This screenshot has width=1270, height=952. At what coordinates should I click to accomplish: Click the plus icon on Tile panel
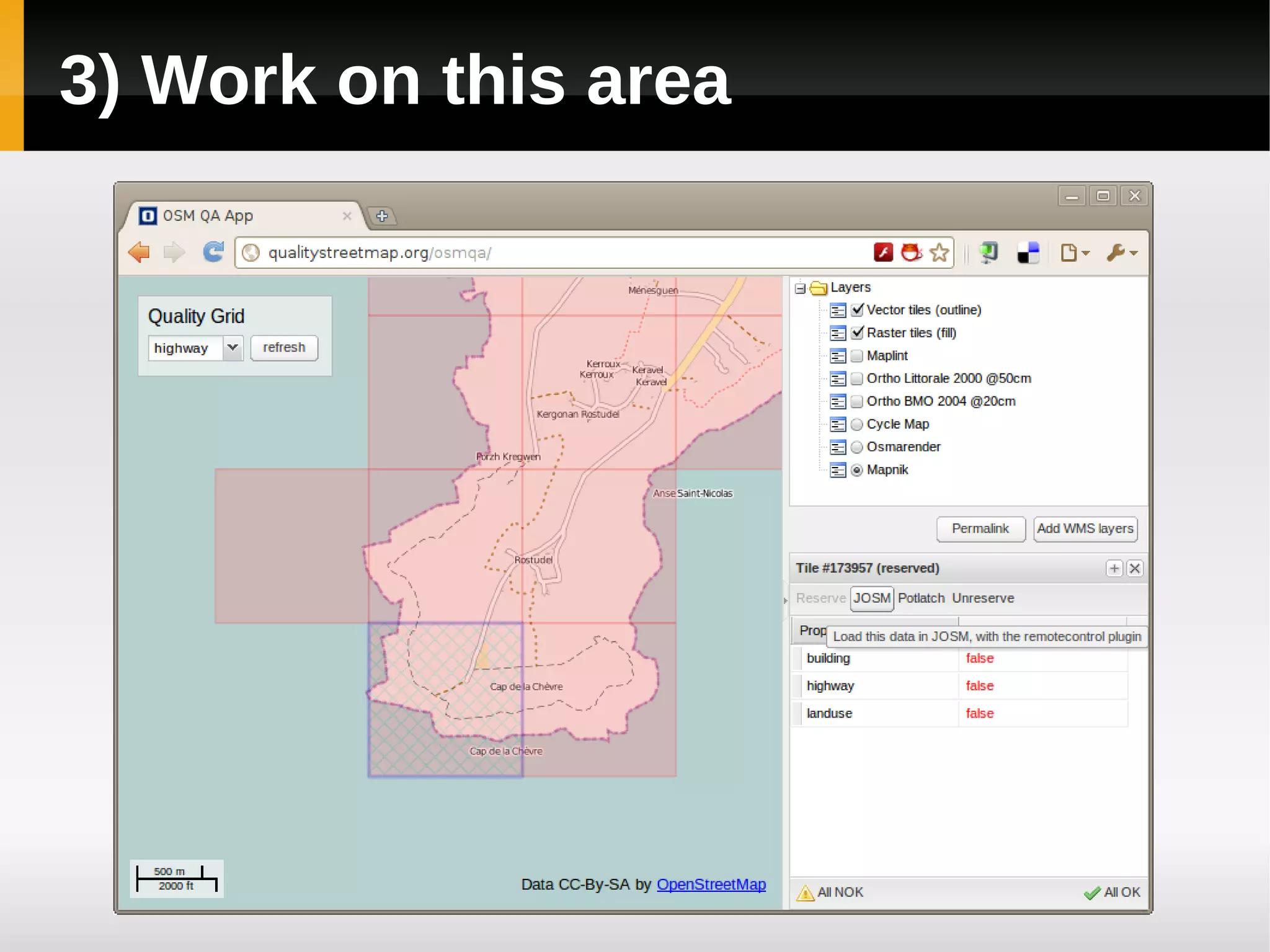[1114, 568]
